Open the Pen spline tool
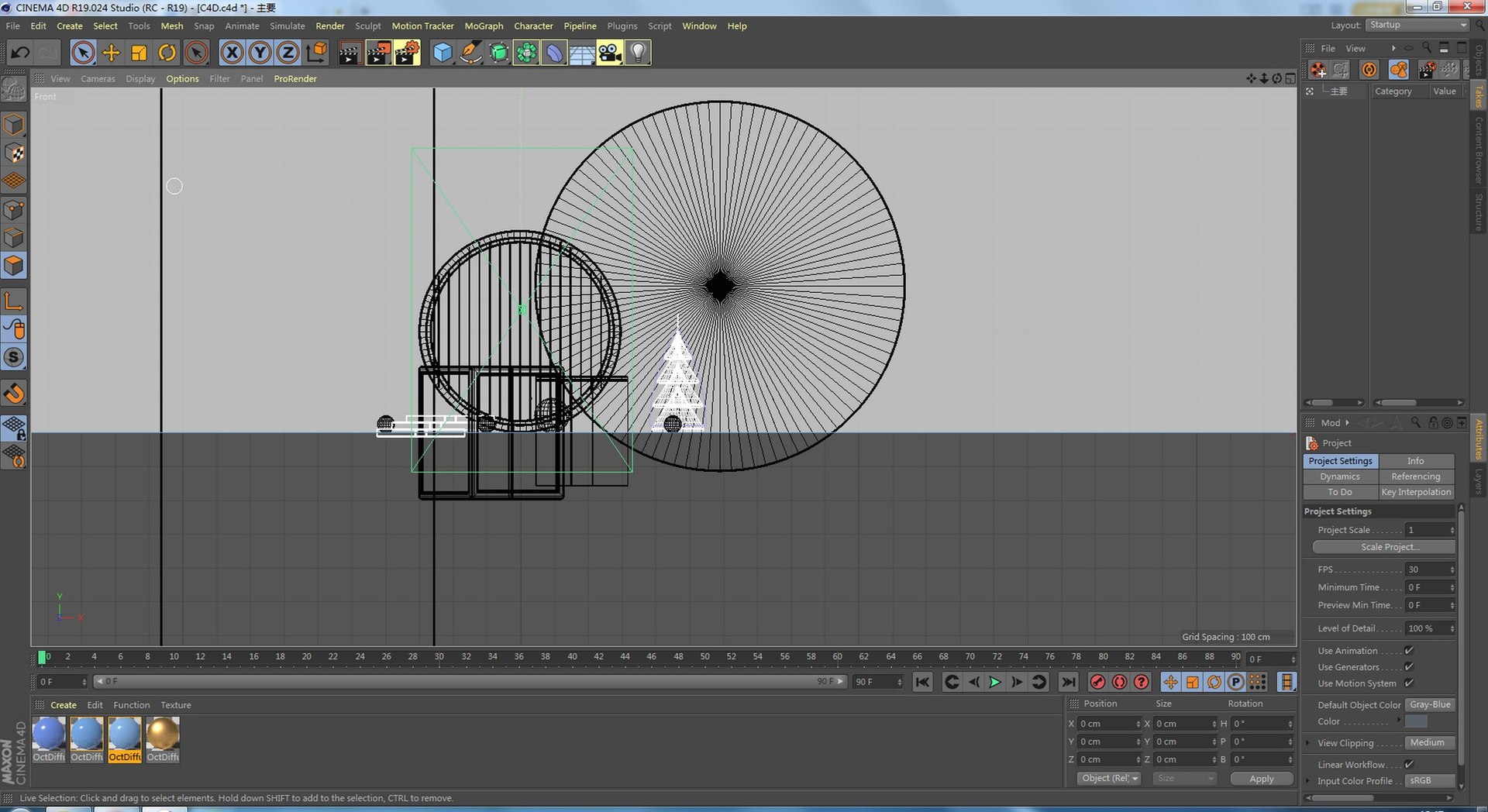This screenshot has height=812, width=1488. pos(470,53)
